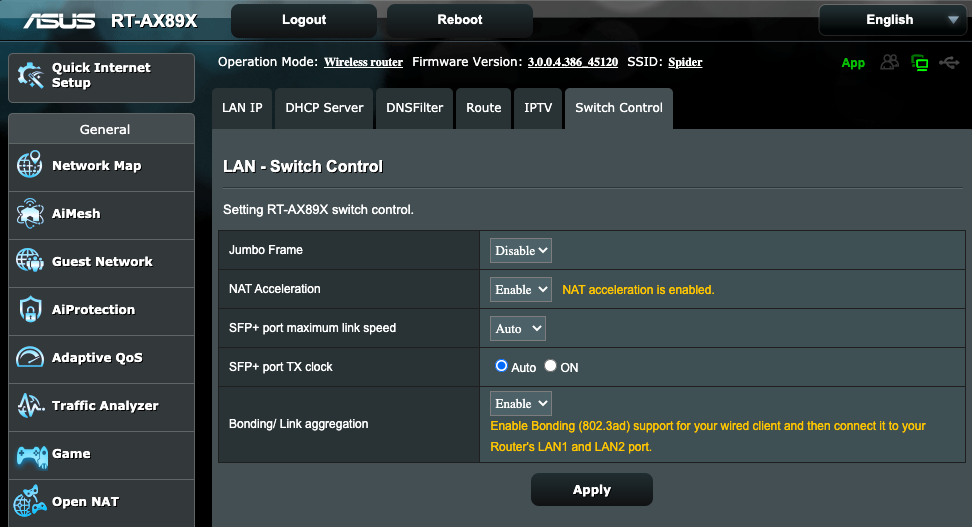Click the green network clients status icon
The image size is (972, 527).
pos(920,63)
